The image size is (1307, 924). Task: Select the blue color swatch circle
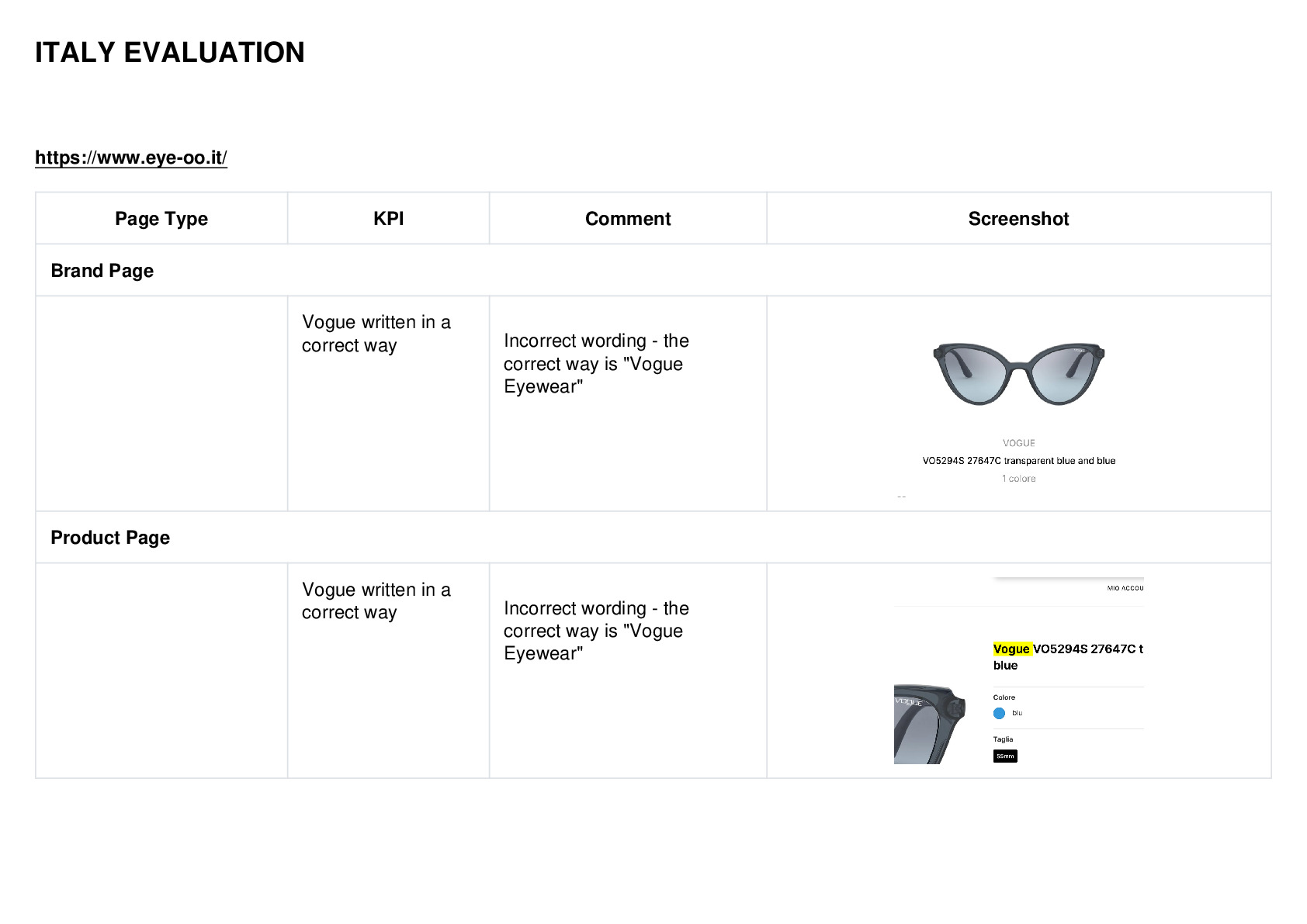(x=999, y=713)
